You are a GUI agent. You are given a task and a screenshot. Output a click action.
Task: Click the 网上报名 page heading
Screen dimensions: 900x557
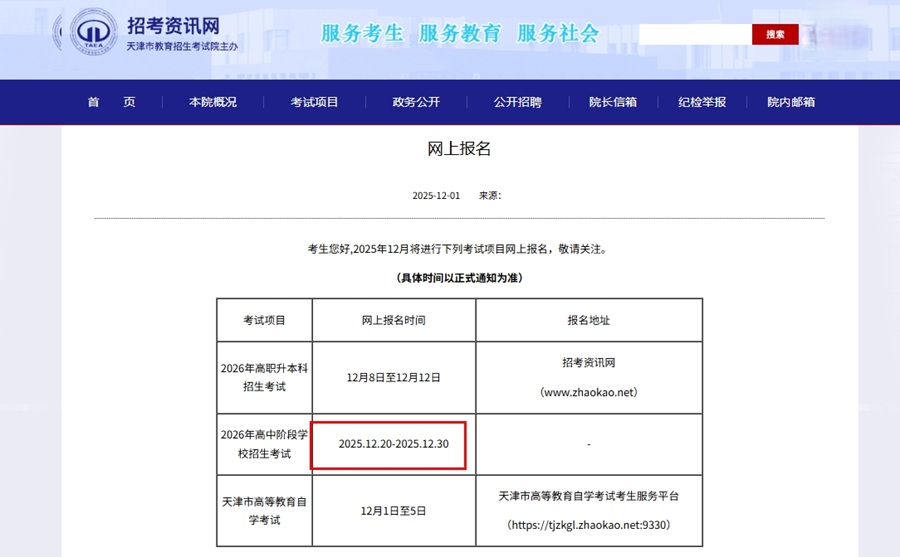pos(459,149)
